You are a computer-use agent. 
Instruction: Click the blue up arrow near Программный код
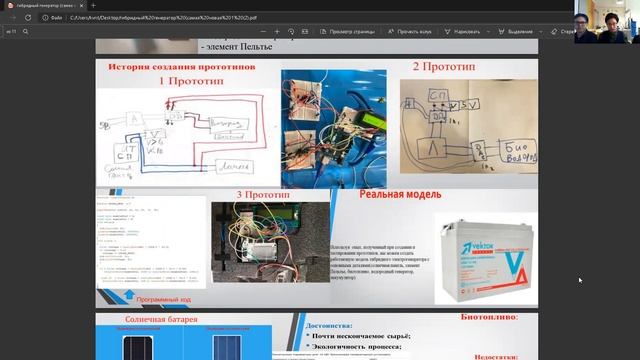tap(129, 294)
